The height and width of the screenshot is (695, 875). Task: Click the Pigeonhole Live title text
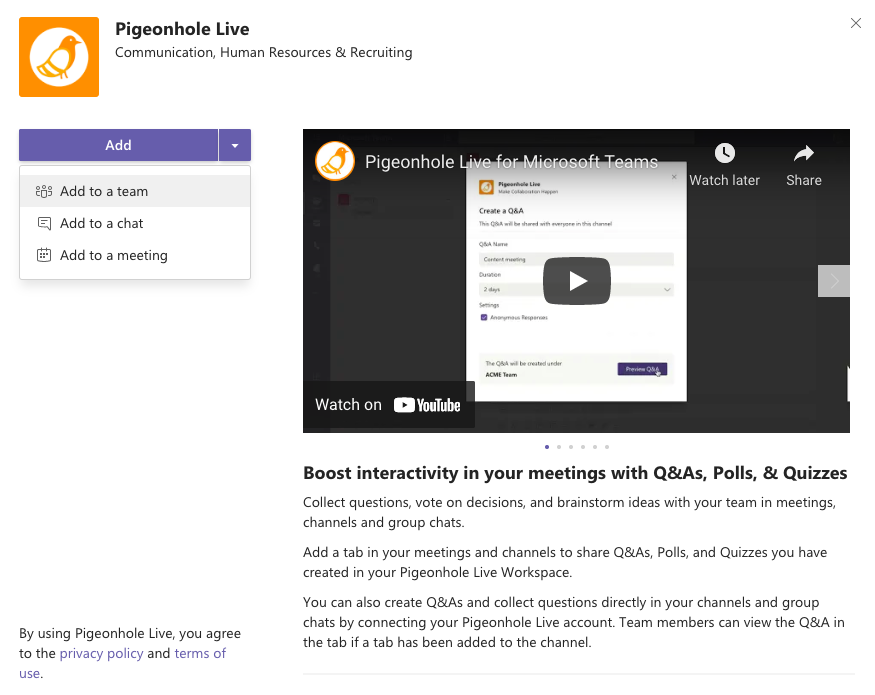(x=182, y=29)
